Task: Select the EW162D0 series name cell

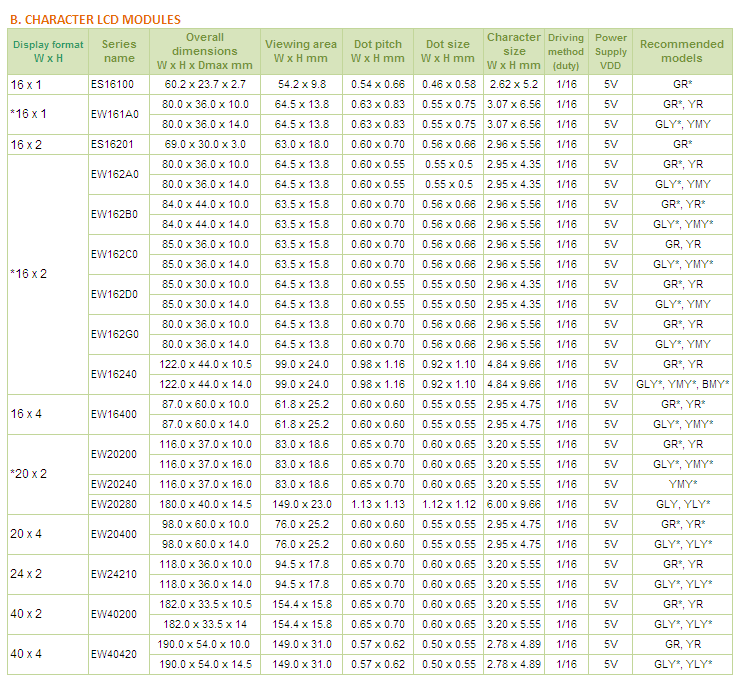Action: [119, 294]
